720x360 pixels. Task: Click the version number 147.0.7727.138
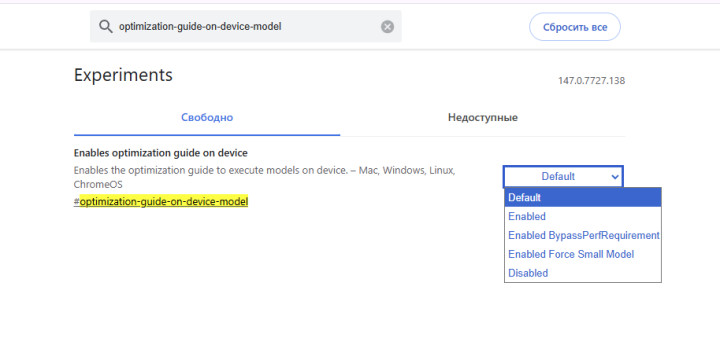click(x=591, y=81)
